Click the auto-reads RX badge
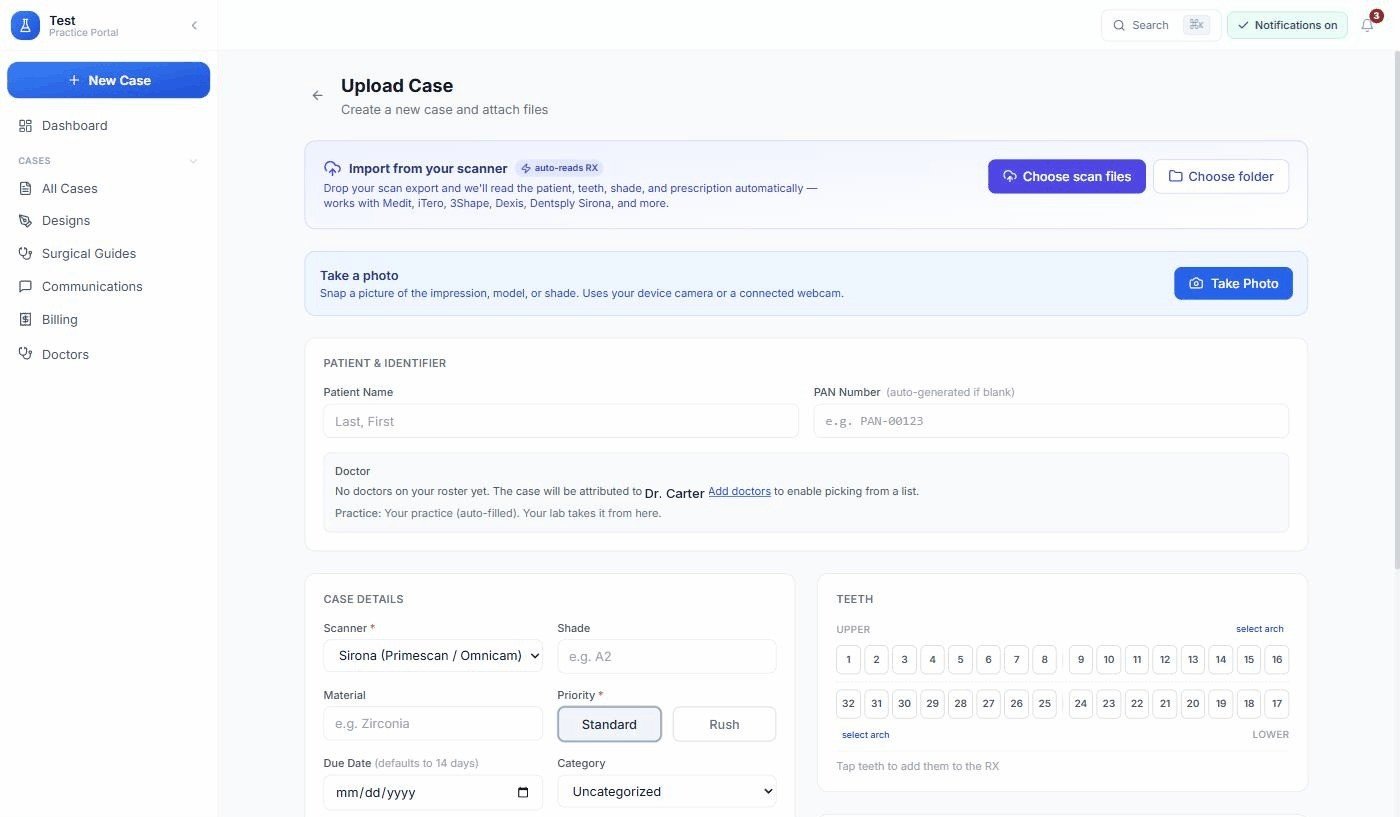 click(560, 168)
